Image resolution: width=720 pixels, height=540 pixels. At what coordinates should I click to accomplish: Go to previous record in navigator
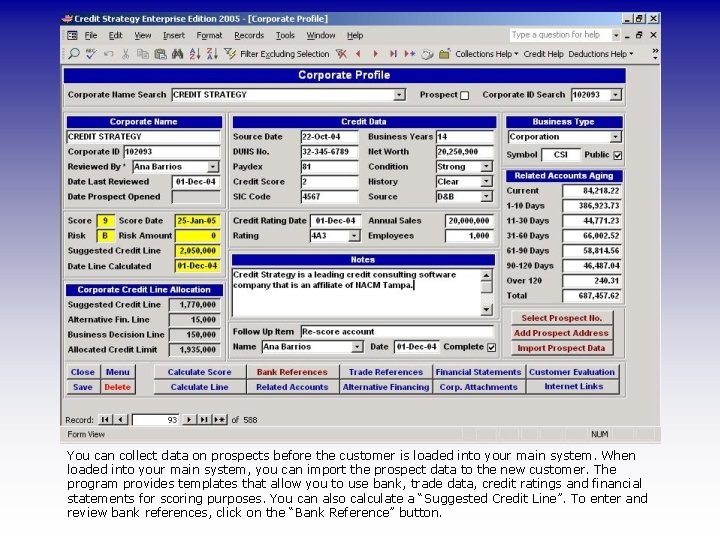pos(120,419)
